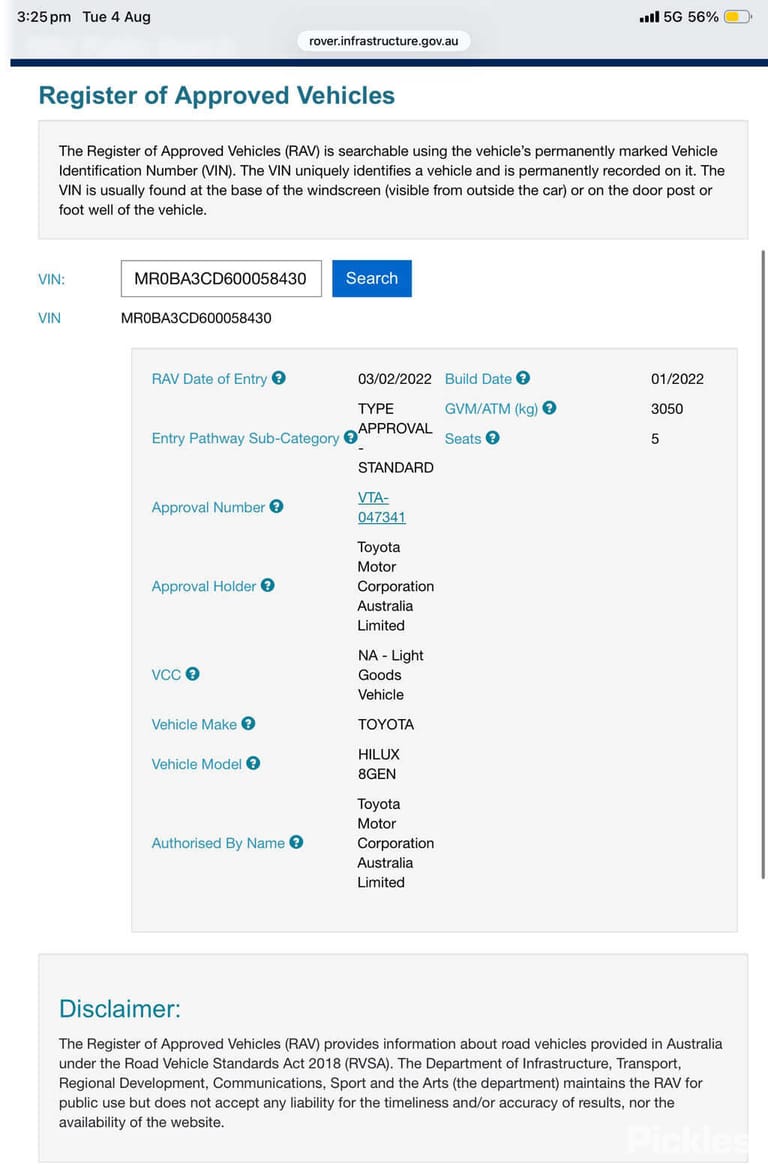Click the Seats label
768x1169 pixels.
coord(463,438)
